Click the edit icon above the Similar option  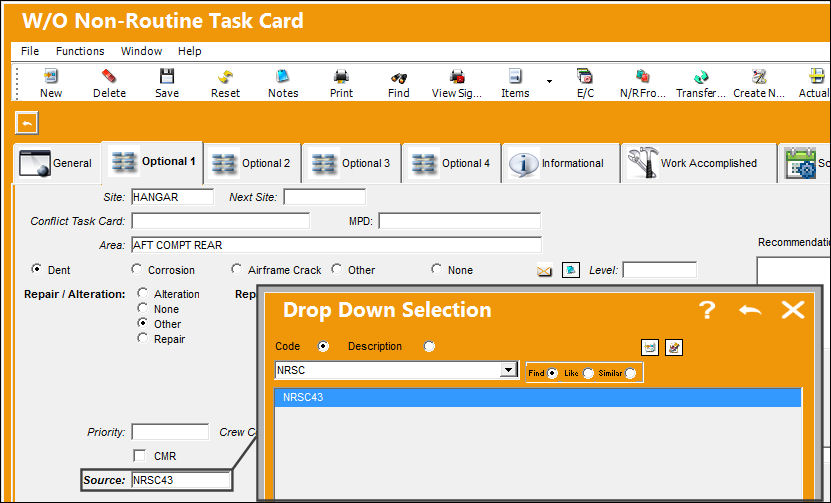point(674,348)
